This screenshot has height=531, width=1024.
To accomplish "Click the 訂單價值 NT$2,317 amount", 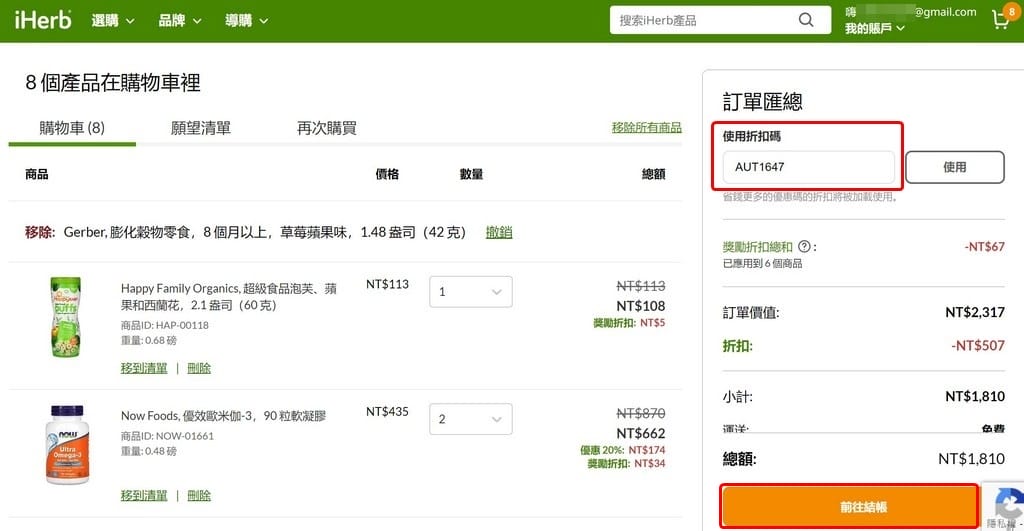I will 975,312.
